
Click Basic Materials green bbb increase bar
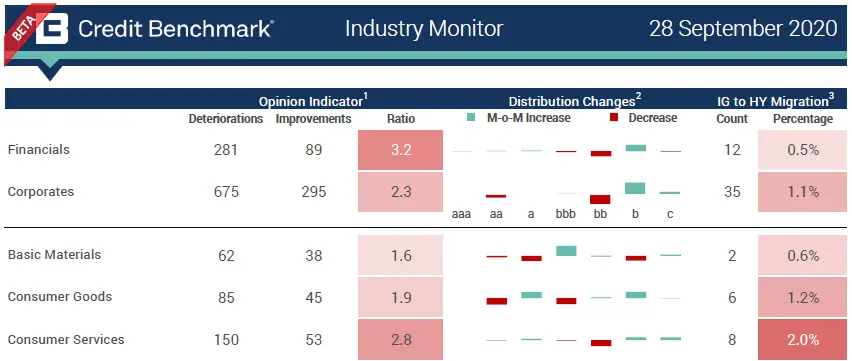(566, 251)
